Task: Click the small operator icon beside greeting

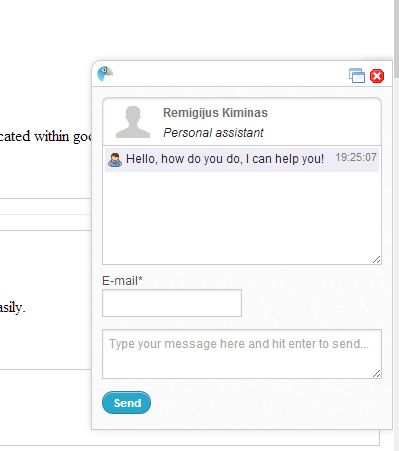Action: pos(115,160)
